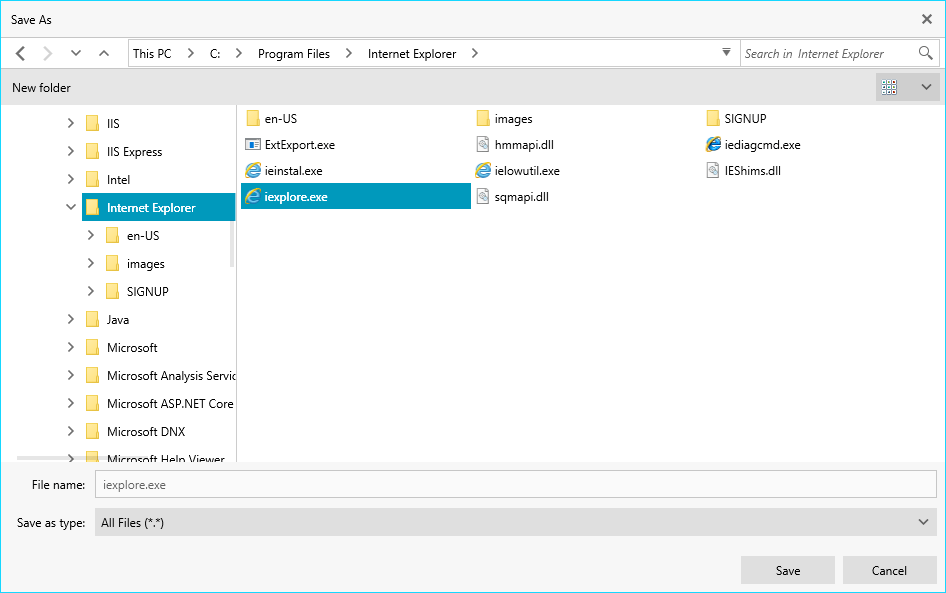Click the iediagcmd.exe IE icon

713,144
